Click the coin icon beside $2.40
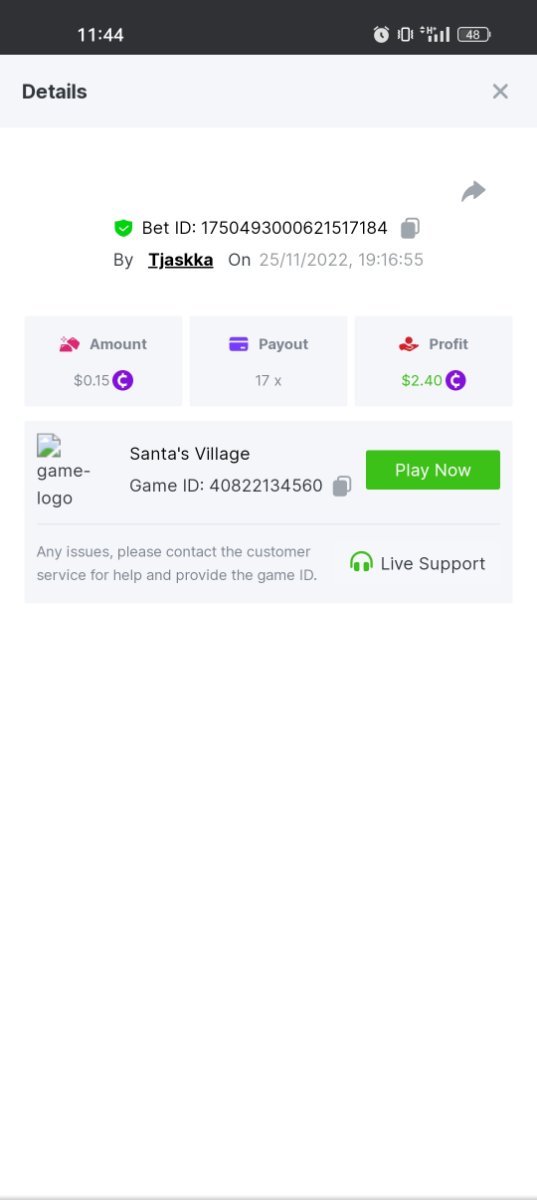The height and width of the screenshot is (1200, 537). tap(456, 380)
